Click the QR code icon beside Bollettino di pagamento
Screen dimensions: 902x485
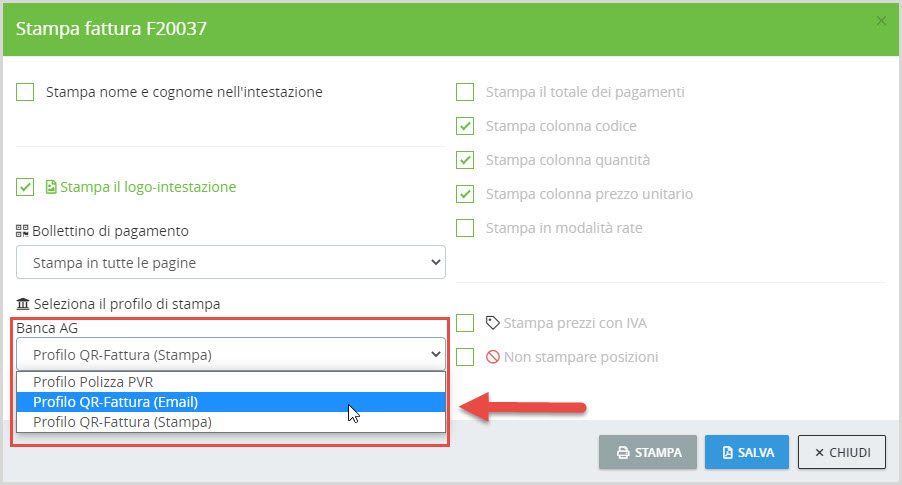click(23, 231)
